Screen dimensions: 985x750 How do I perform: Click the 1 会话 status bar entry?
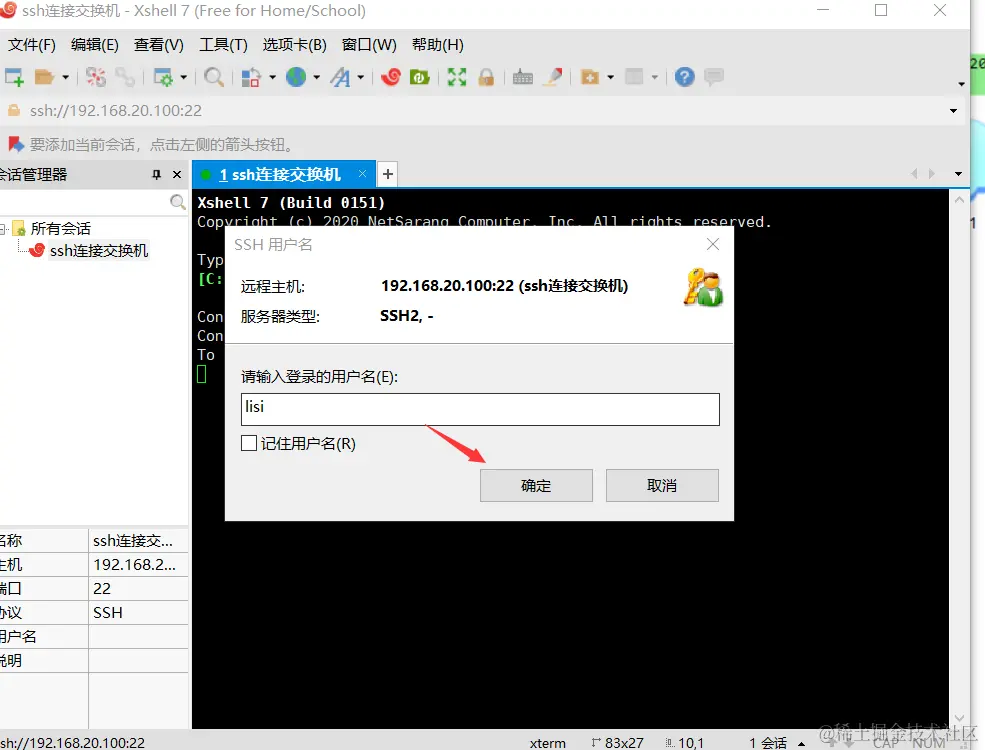click(x=768, y=743)
